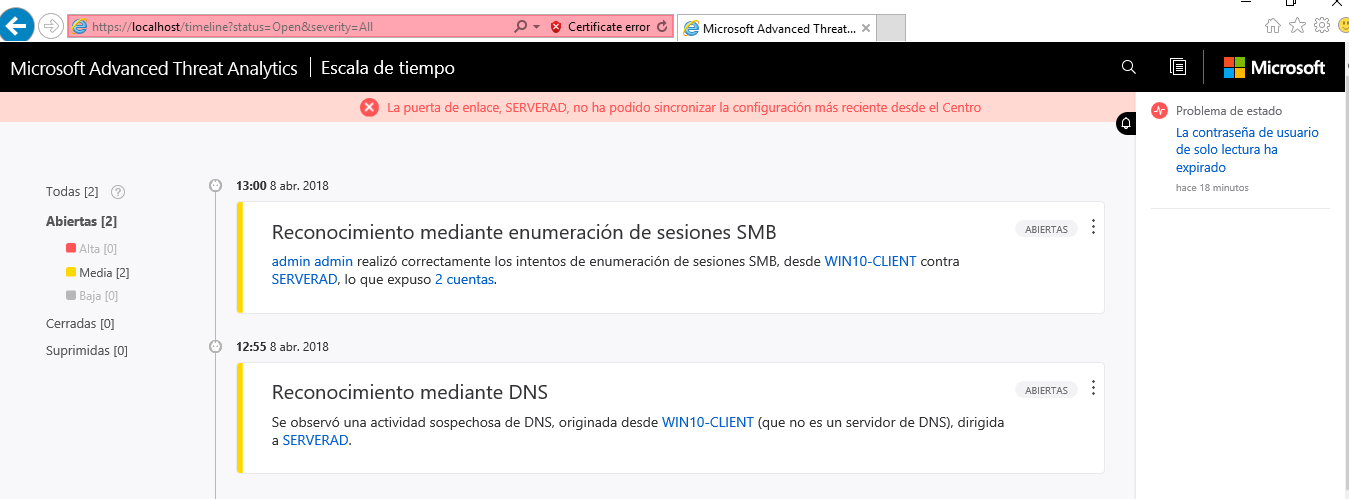Click the health problem heartbeat icon
Screen dimensions: 1349x499
tap(1160, 111)
